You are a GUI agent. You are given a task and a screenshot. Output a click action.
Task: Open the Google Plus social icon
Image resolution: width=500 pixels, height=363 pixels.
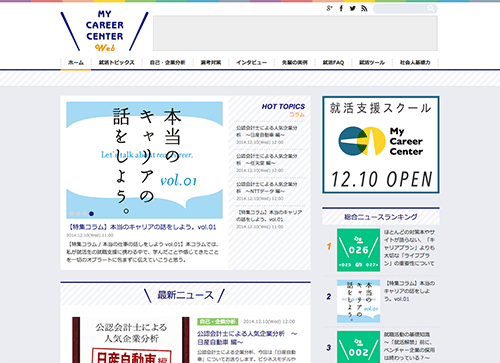pos(329,8)
